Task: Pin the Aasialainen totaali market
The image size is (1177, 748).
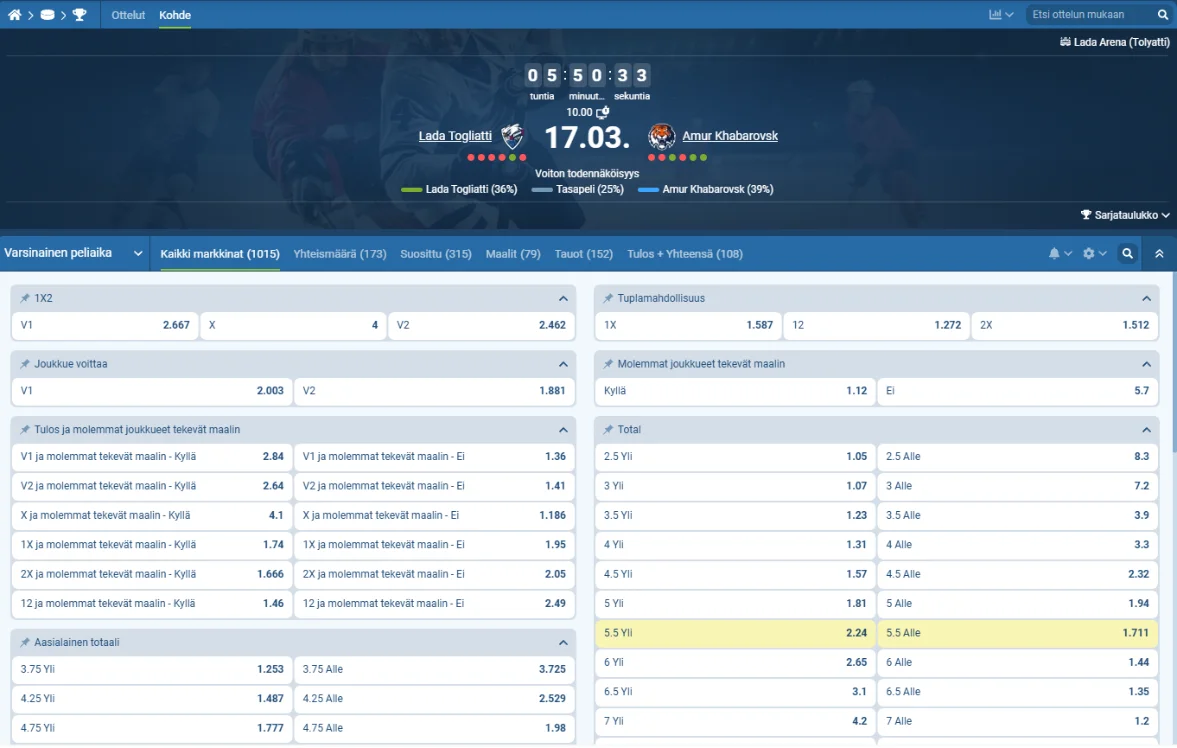Action: (x=25, y=642)
